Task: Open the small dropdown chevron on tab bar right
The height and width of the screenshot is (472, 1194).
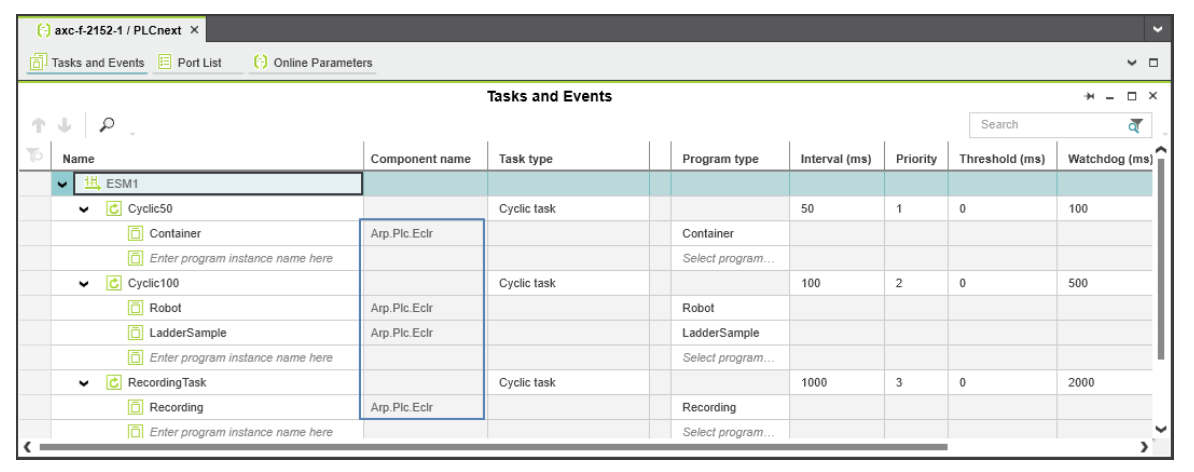Action: pyautogui.click(x=1132, y=62)
